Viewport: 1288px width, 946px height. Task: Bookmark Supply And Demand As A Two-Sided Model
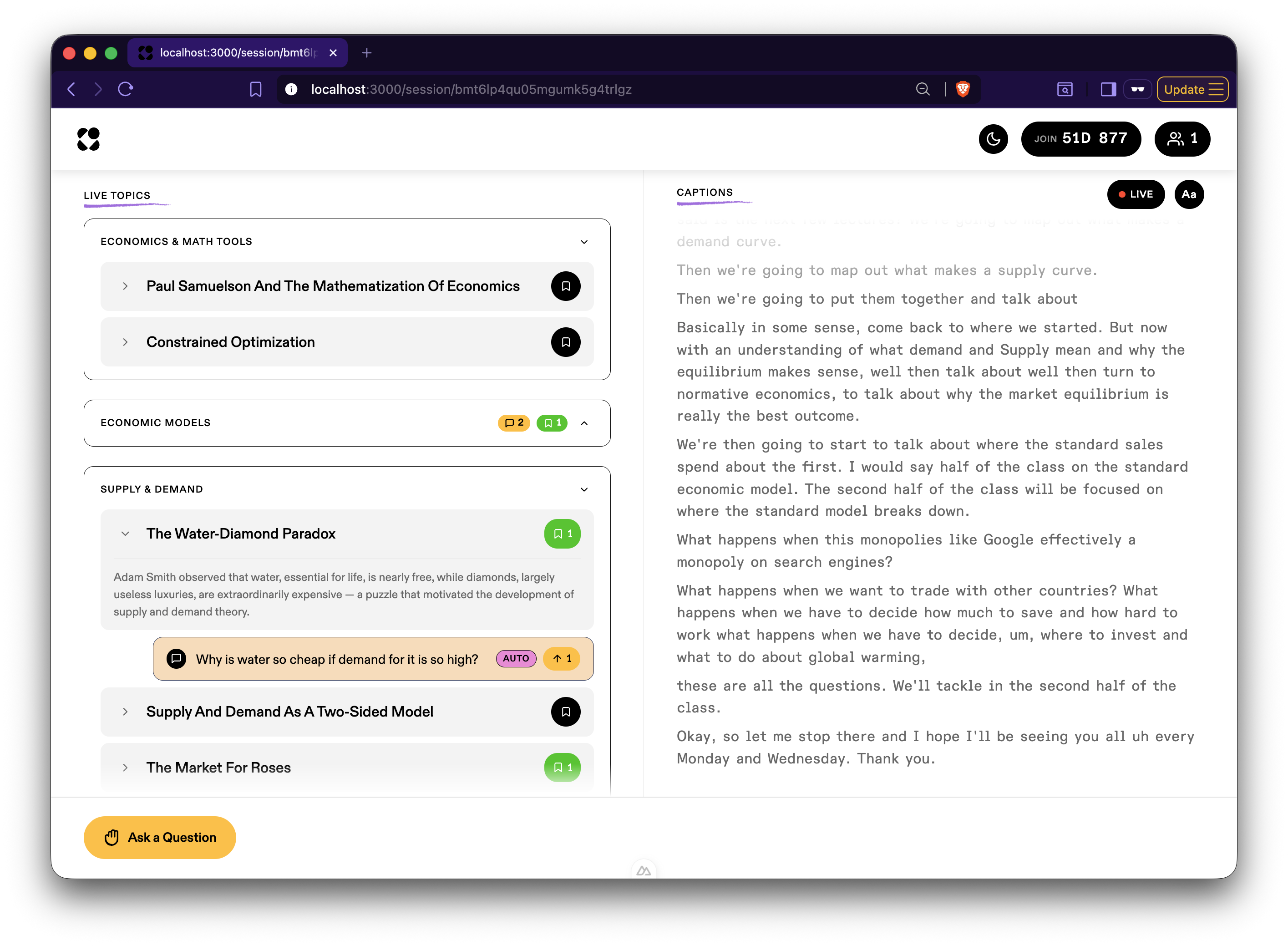point(566,712)
